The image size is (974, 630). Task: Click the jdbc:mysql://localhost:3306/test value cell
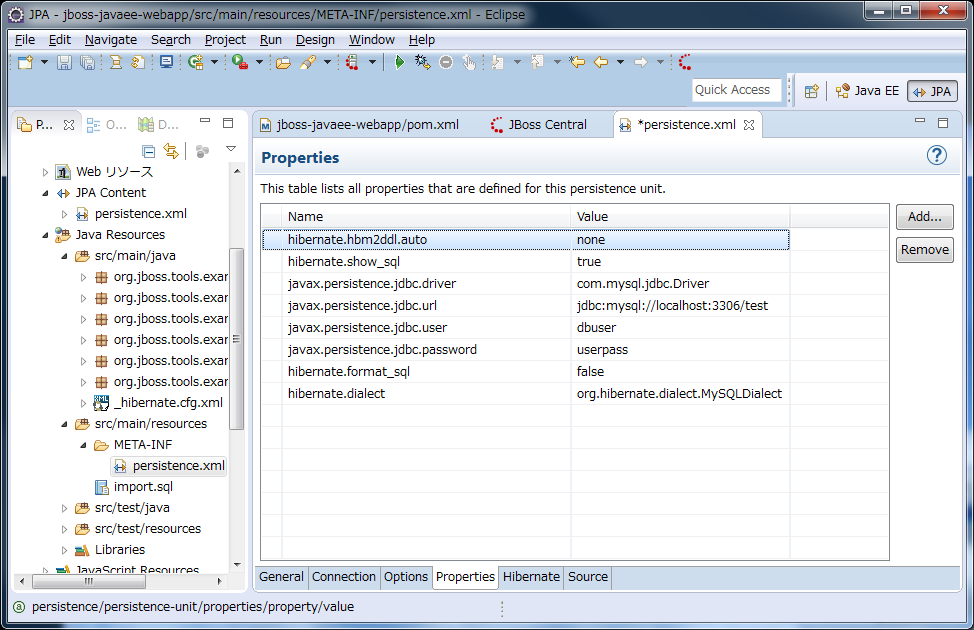pos(680,306)
